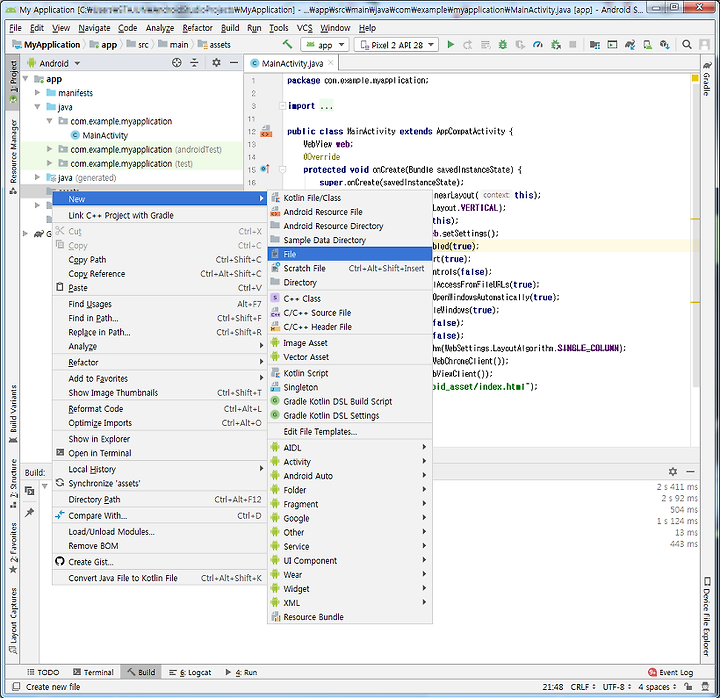Click the Stop square icon in toolbar
This screenshot has height=698, width=720.
pyautogui.click(x=573, y=45)
